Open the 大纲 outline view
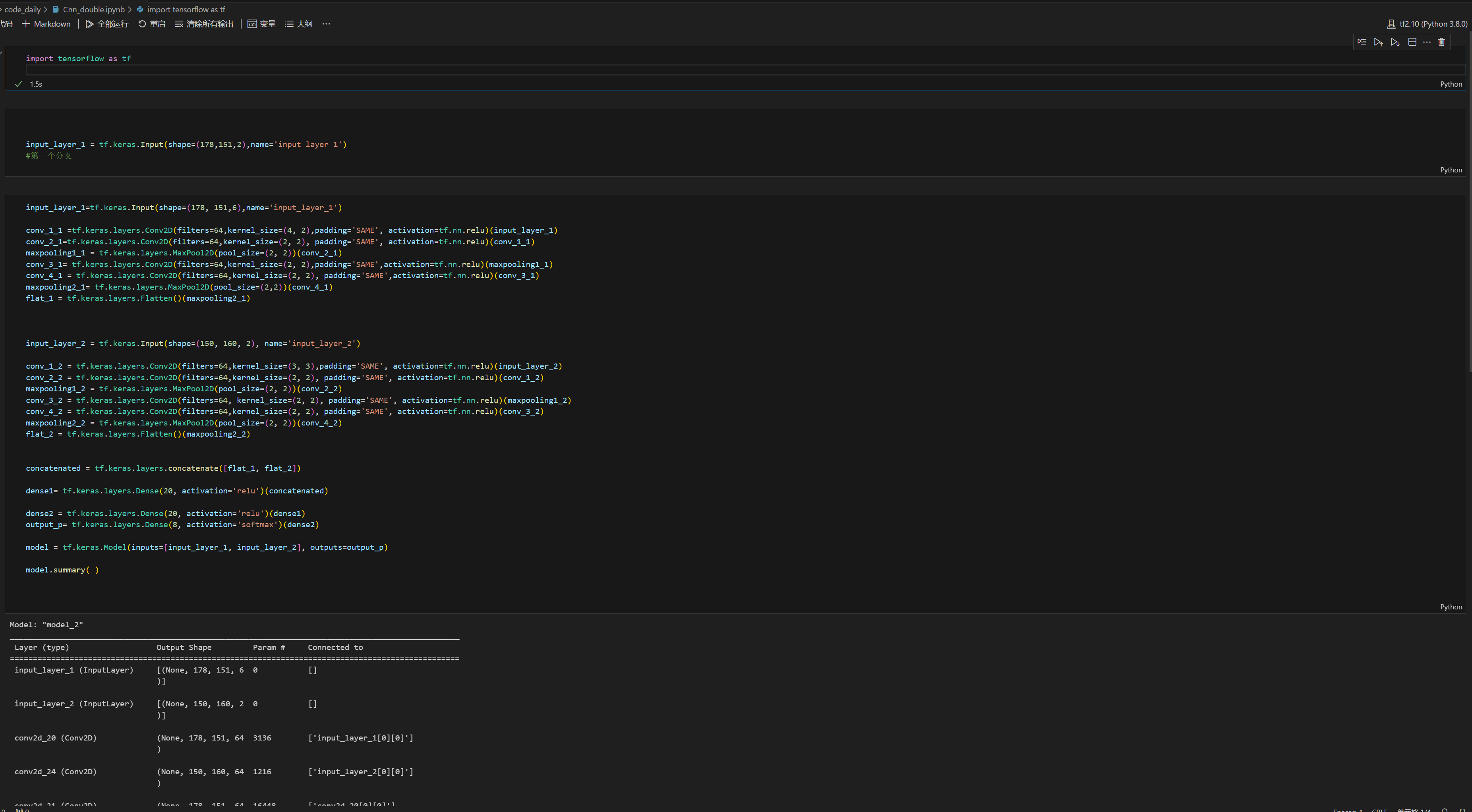The height and width of the screenshot is (812, 1472). pos(299,24)
